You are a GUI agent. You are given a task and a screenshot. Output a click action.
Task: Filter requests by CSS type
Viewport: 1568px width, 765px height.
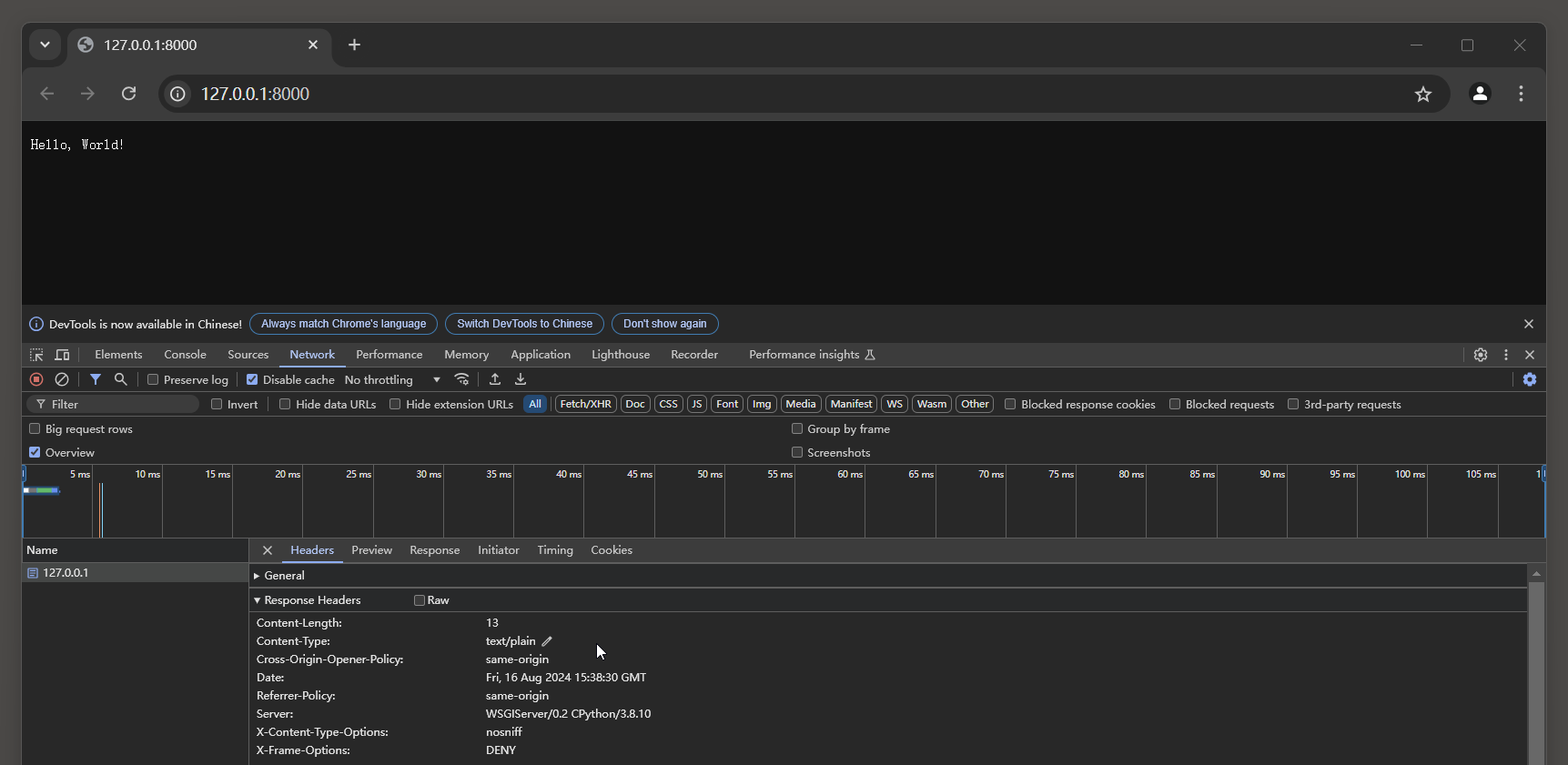coord(669,404)
